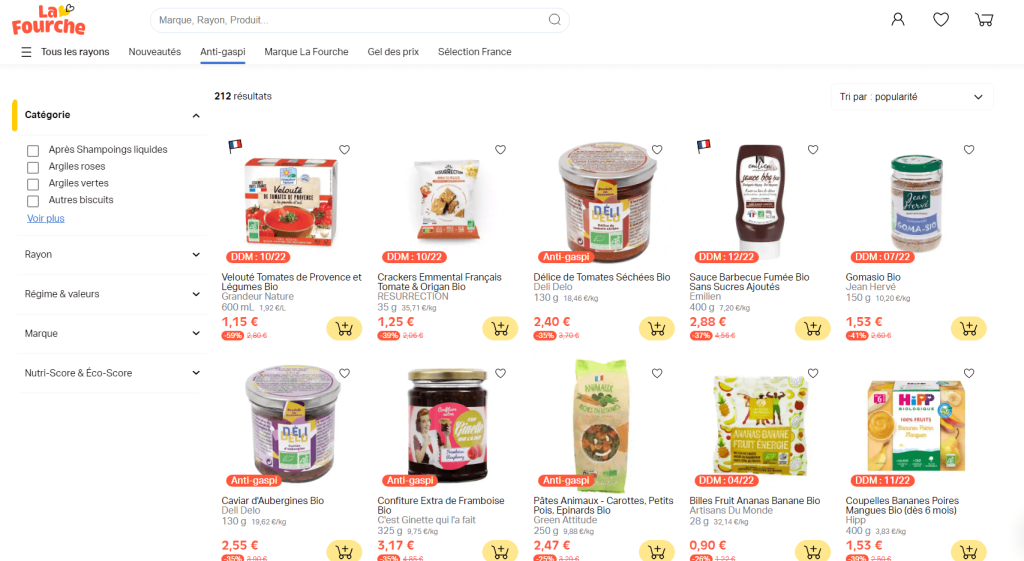Favorite the Gomasio Bio product
Viewport: 1024px width, 561px height.
[969, 150]
